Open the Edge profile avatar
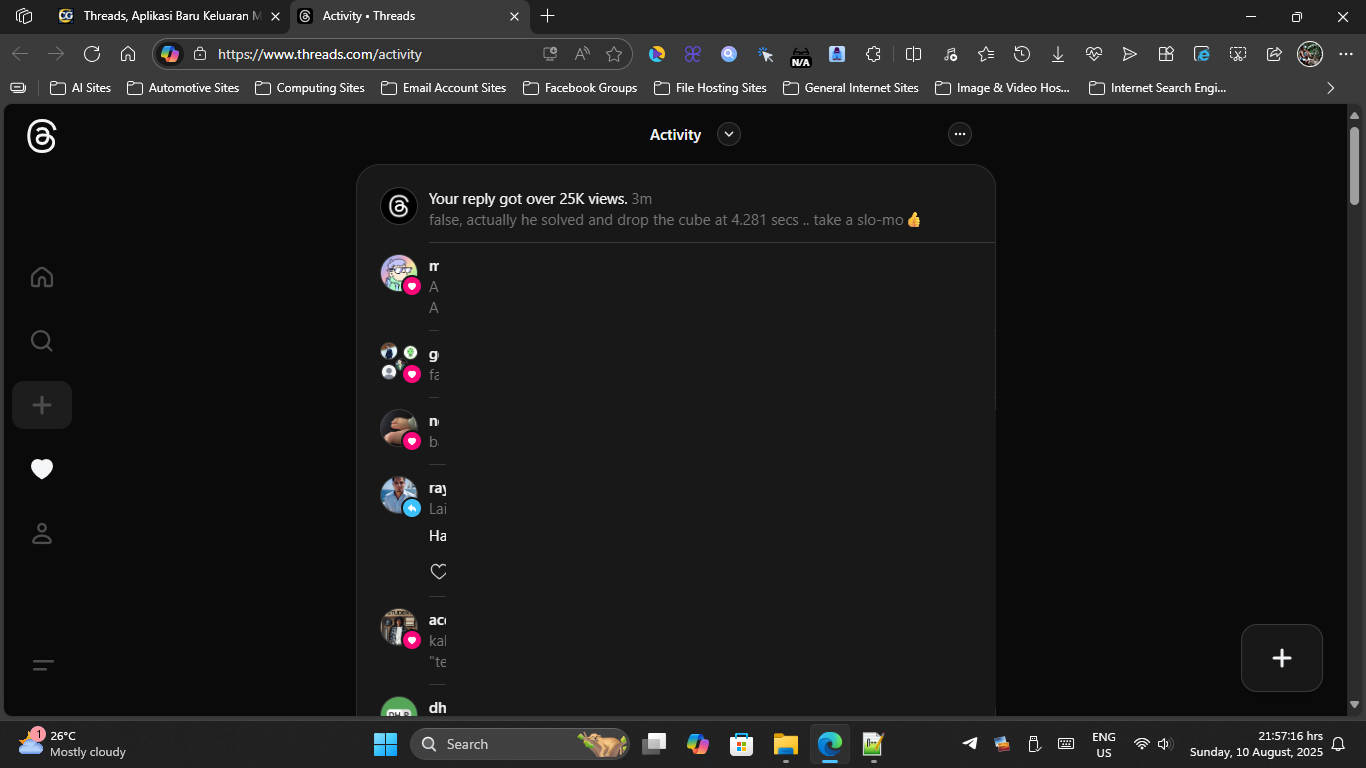Screen dimensions: 1366x768 coord(1310,54)
